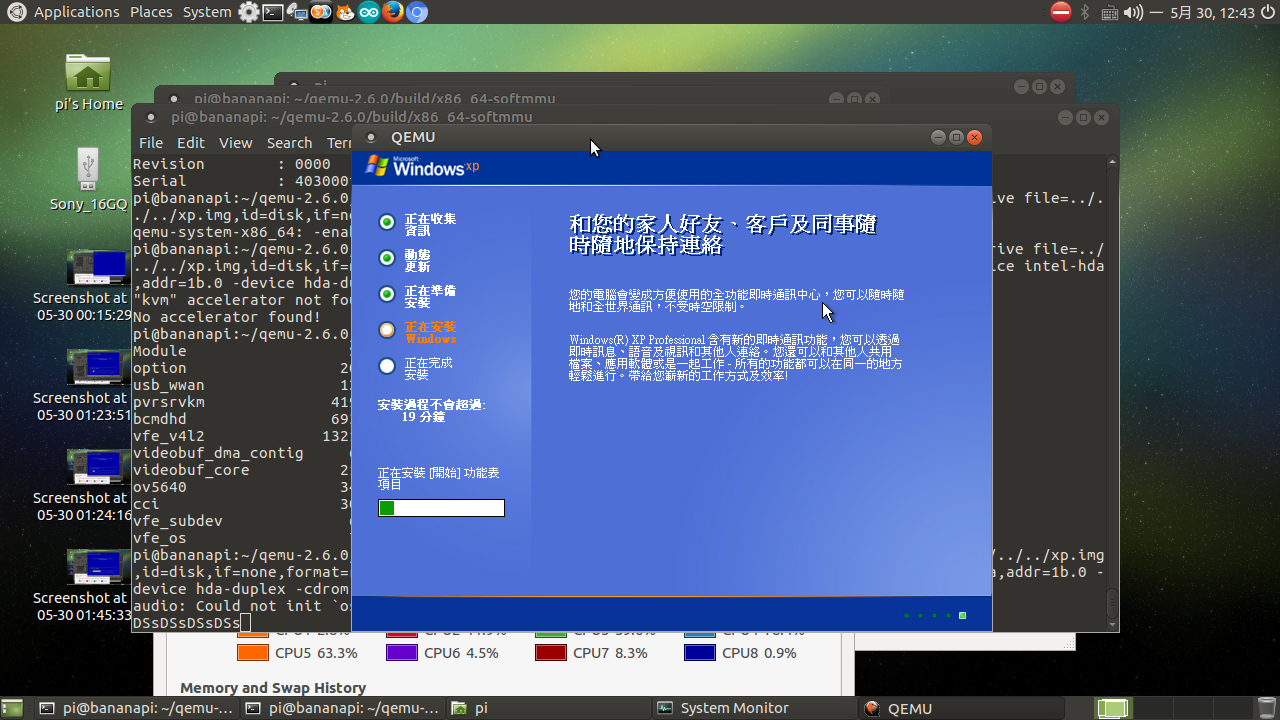The width and height of the screenshot is (1280, 720).
Task: Click the 安裝過程不會超過 19 分鐘 time estimate
Action: (431, 411)
